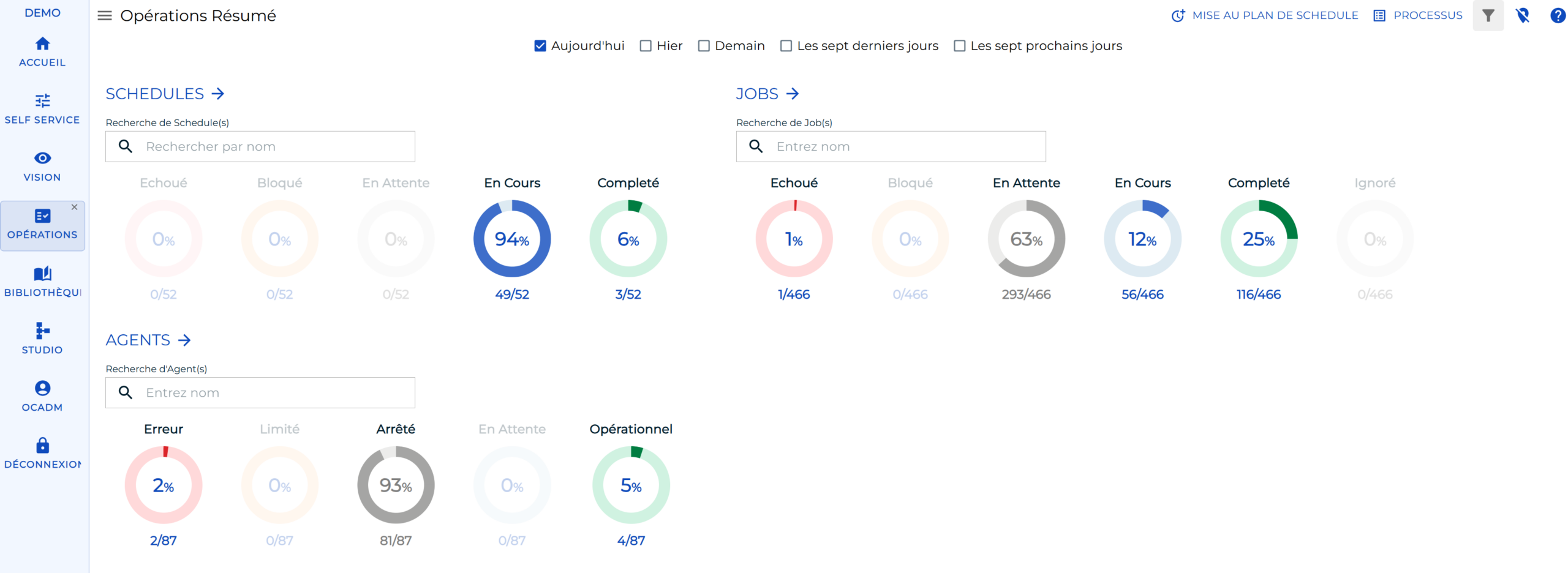Open Self Service sliders icon

42,100
